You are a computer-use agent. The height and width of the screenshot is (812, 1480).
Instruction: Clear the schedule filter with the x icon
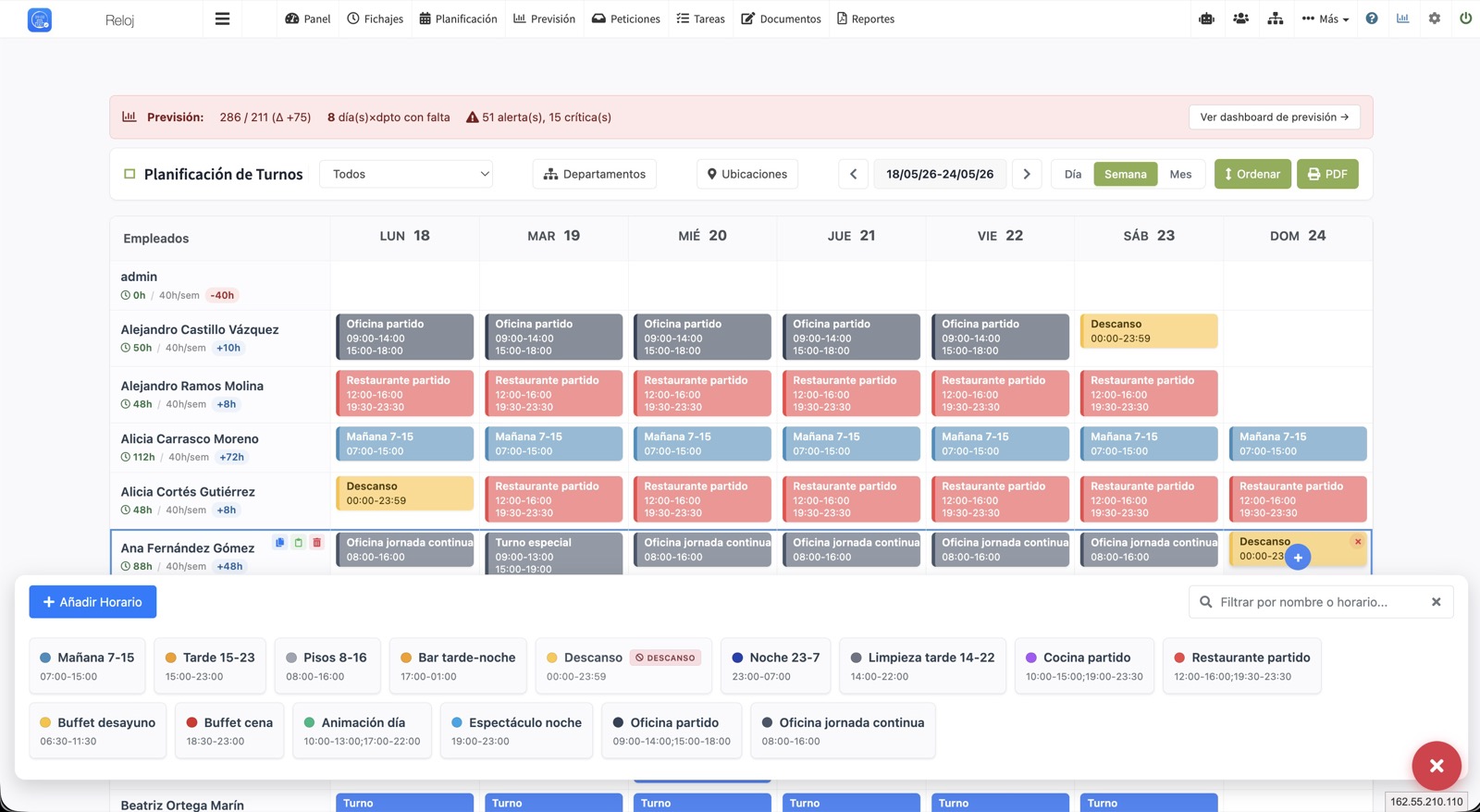click(1437, 602)
